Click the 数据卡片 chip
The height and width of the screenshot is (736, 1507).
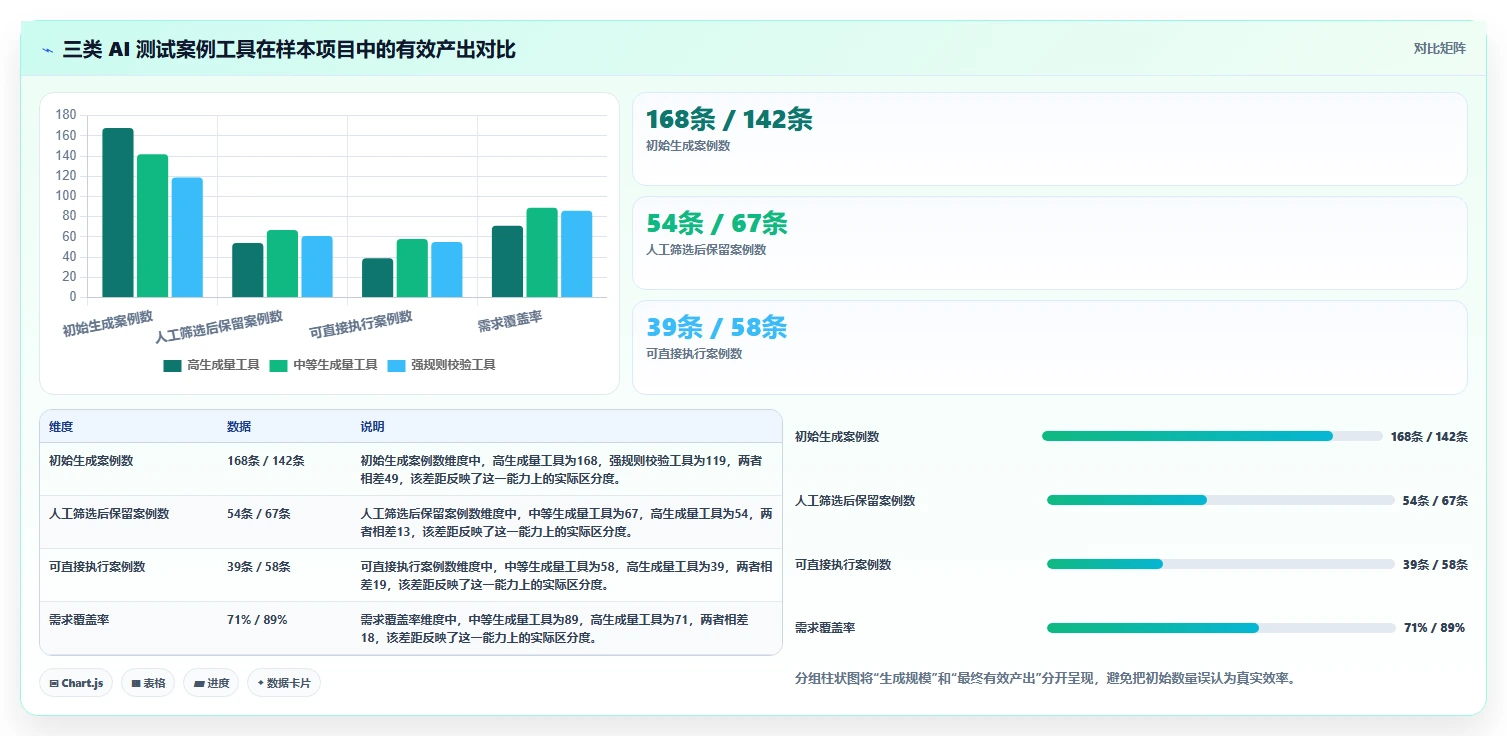[x=284, y=683]
